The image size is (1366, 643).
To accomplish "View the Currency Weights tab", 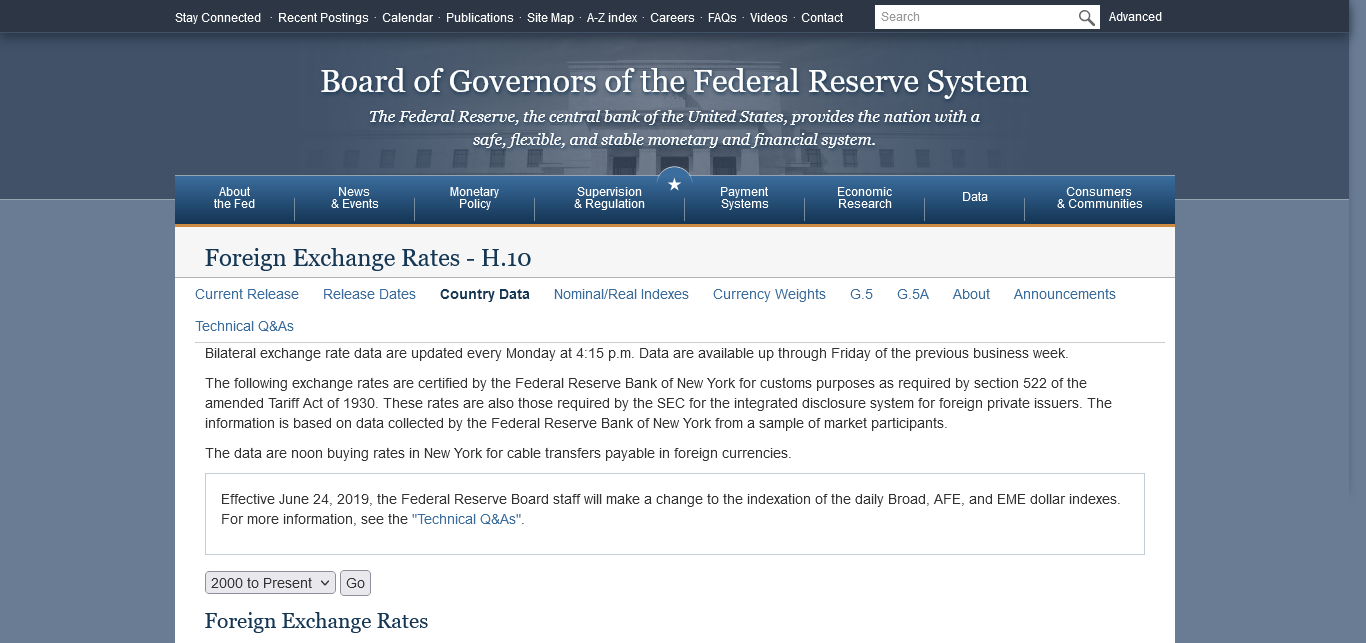I will tap(769, 294).
